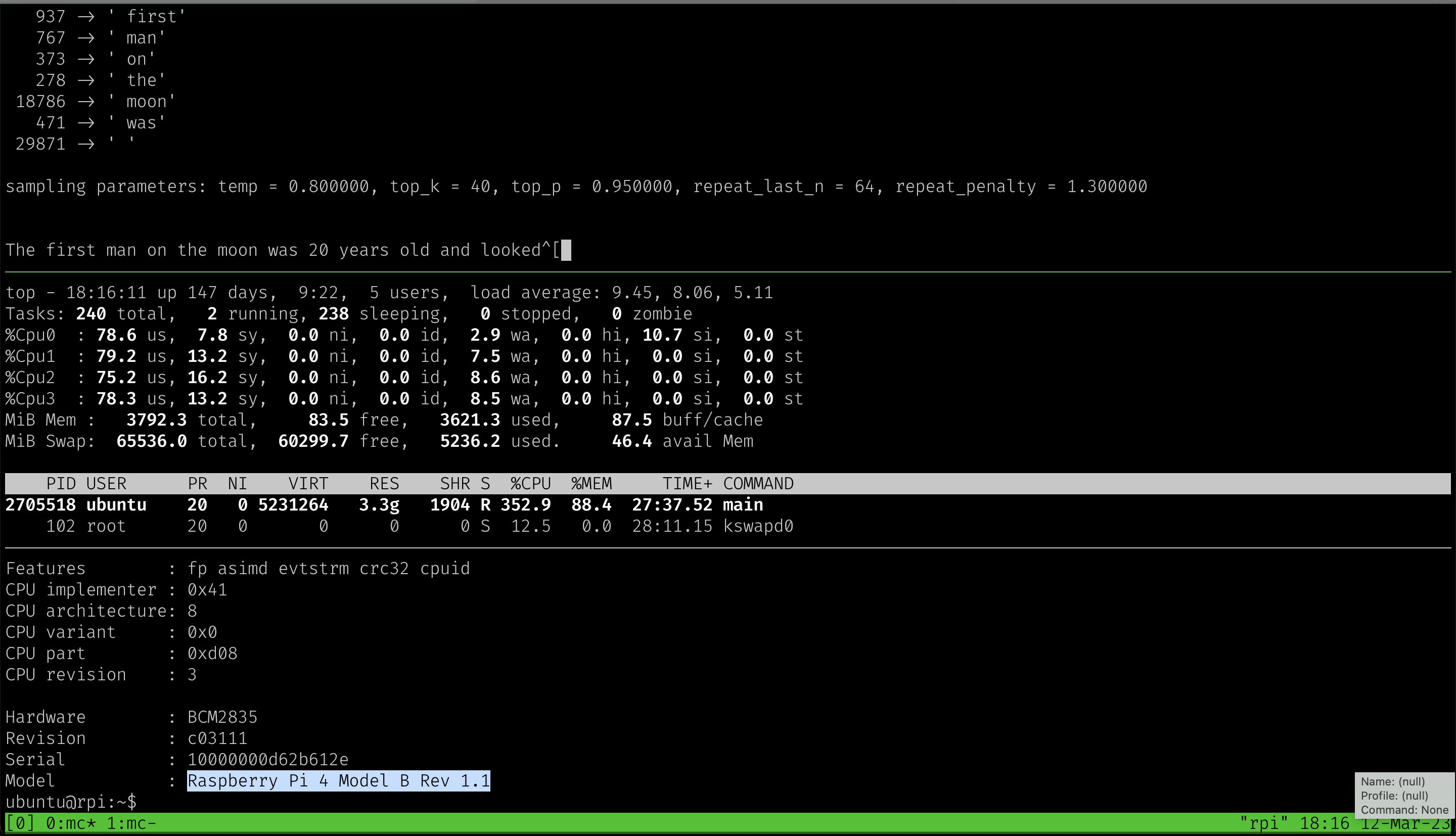Click the %MEM column header
This screenshot has height=836, width=1456.
(591, 484)
